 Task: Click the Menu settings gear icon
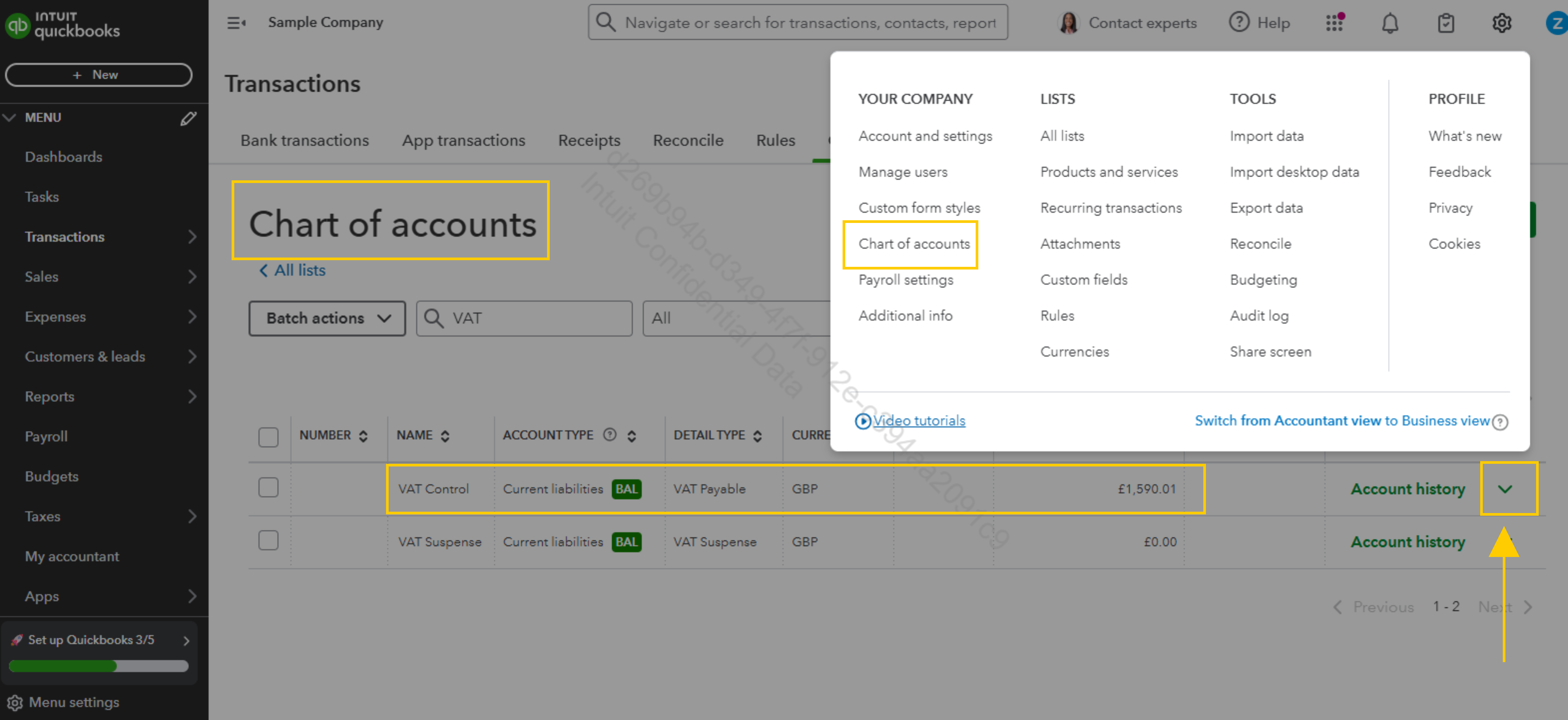pyautogui.click(x=15, y=702)
